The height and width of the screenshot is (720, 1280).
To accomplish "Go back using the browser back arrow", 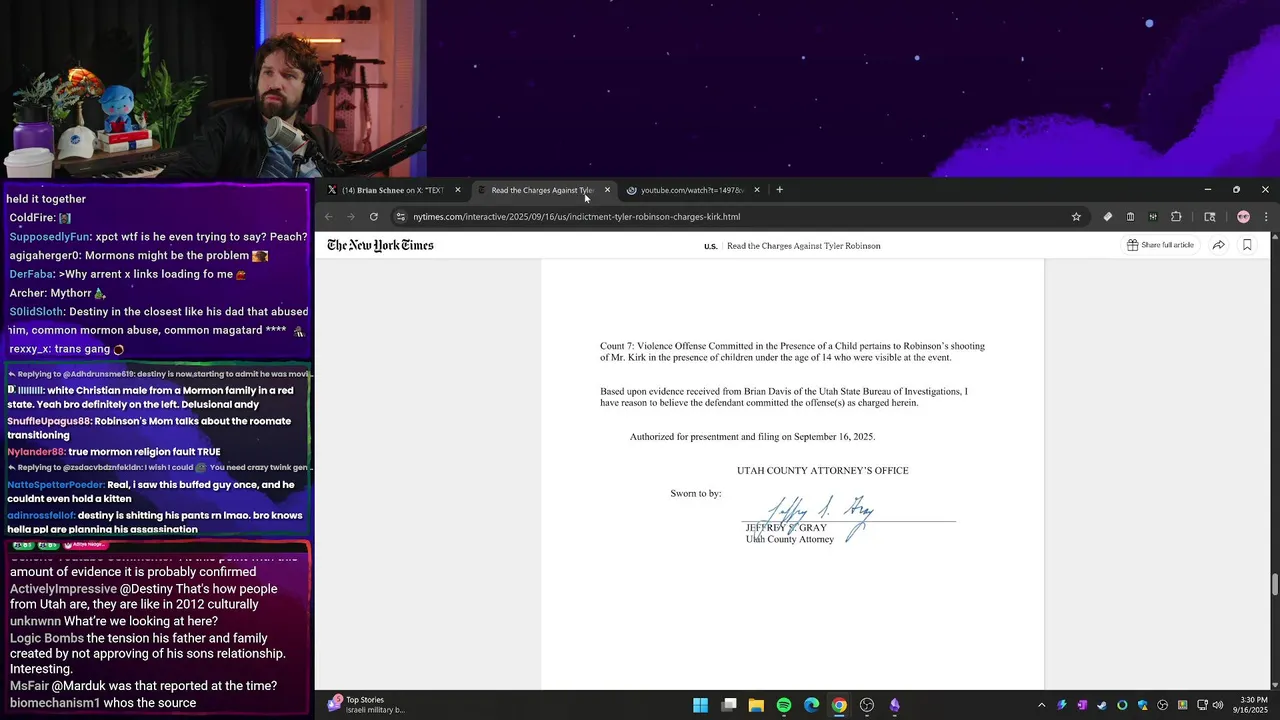I will (x=328, y=216).
